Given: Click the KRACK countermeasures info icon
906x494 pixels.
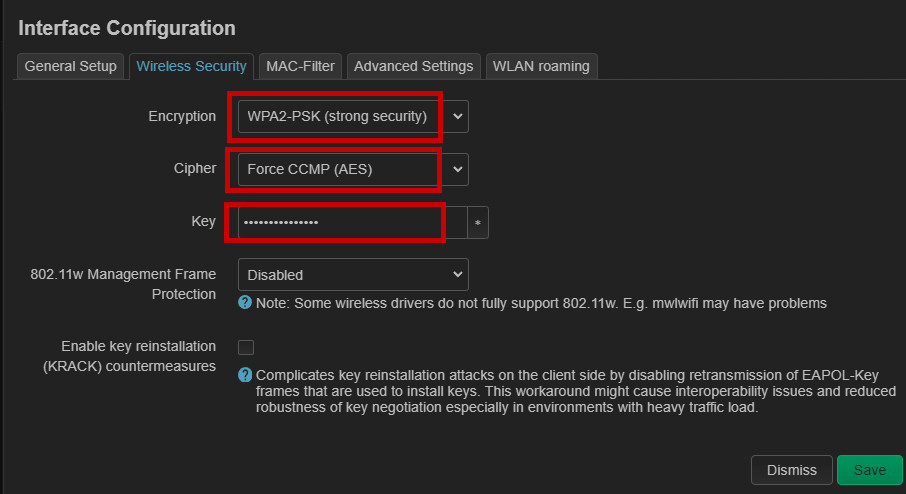Looking at the screenshot, I should click(245, 375).
